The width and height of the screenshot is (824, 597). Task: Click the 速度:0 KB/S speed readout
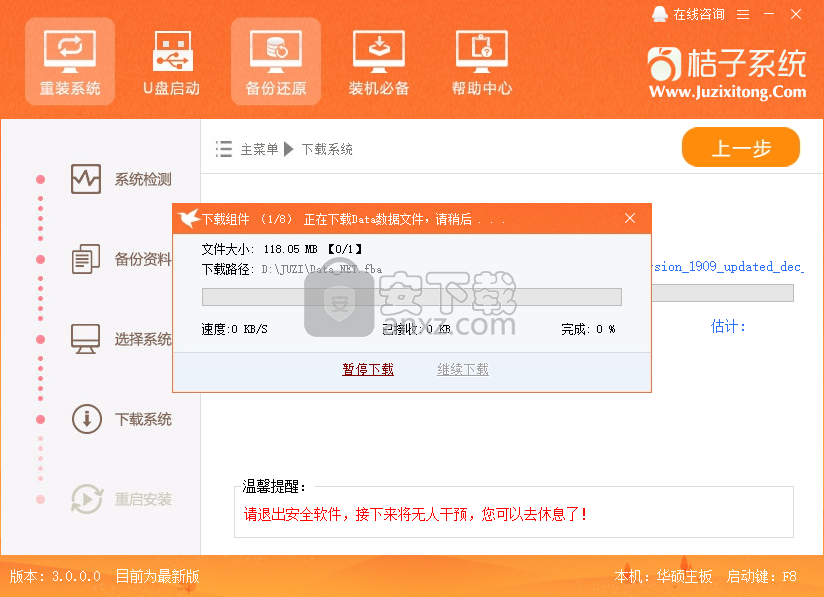coord(234,330)
